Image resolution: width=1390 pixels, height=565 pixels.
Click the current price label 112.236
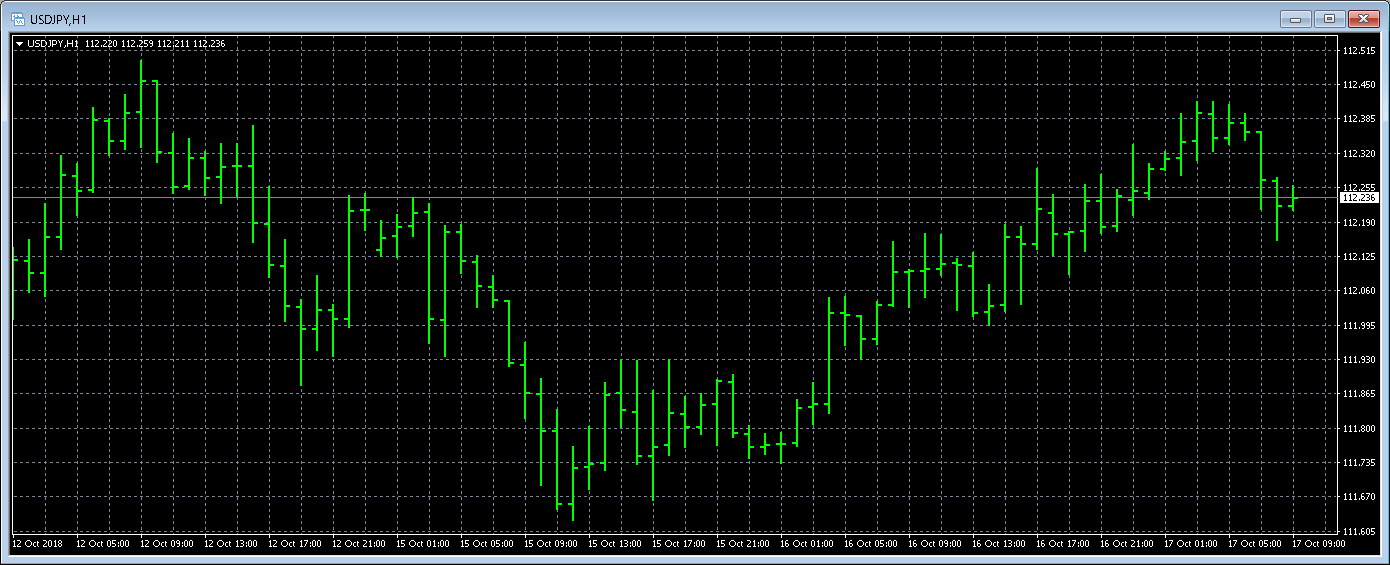coord(1357,198)
